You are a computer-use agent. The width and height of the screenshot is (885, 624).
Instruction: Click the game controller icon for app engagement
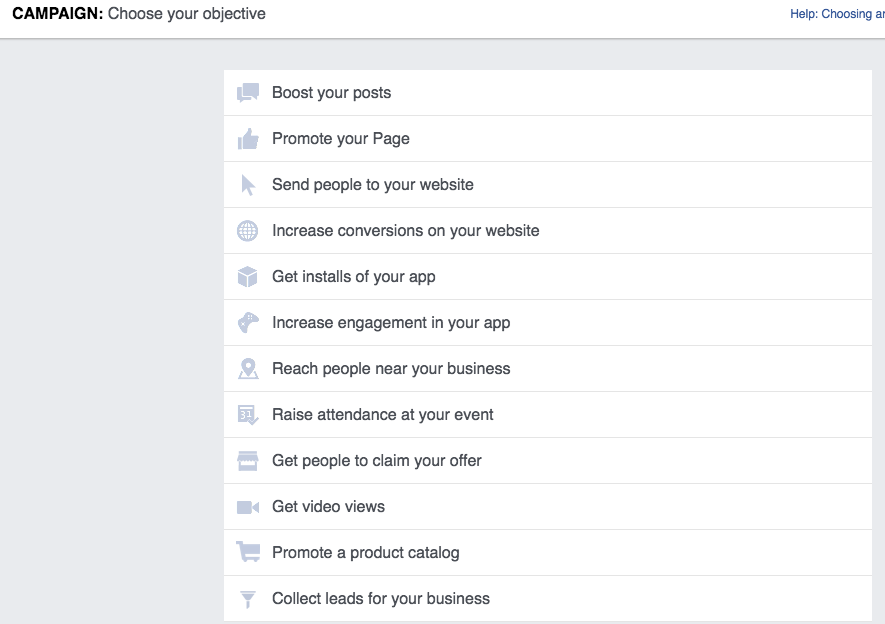[x=247, y=322]
